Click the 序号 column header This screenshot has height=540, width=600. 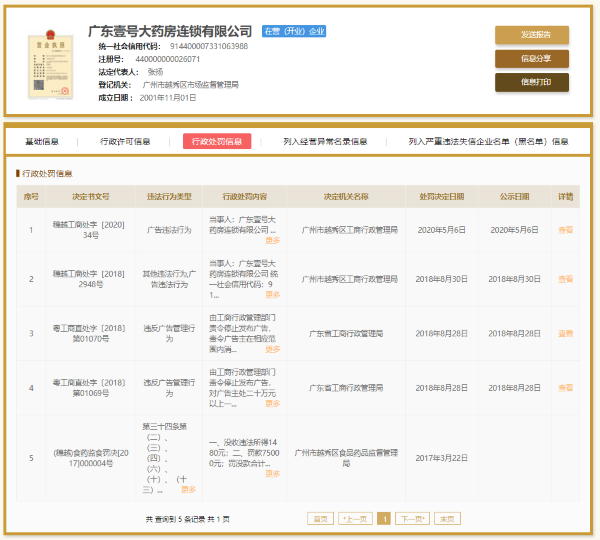[x=31, y=197]
